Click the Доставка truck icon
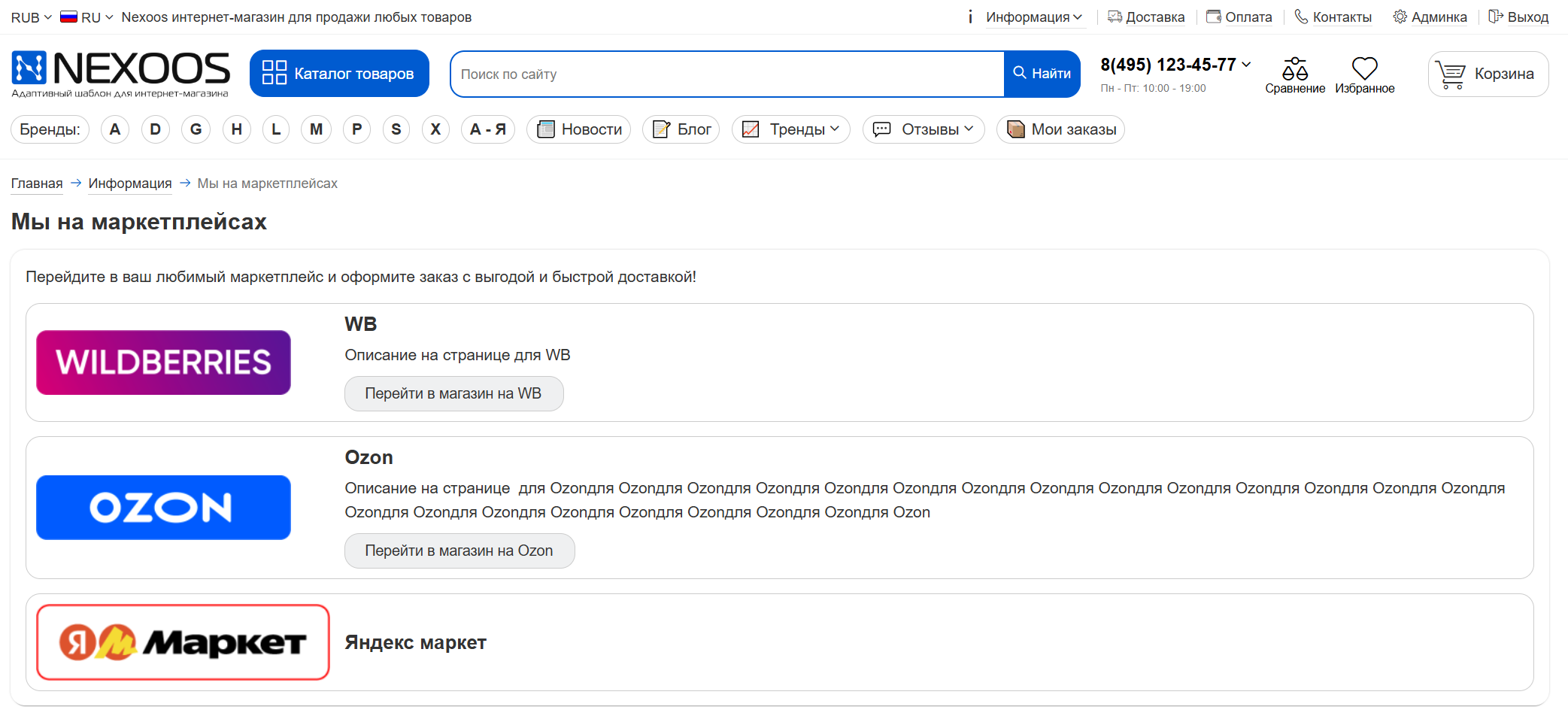1568x728 pixels. (1115, 17)
